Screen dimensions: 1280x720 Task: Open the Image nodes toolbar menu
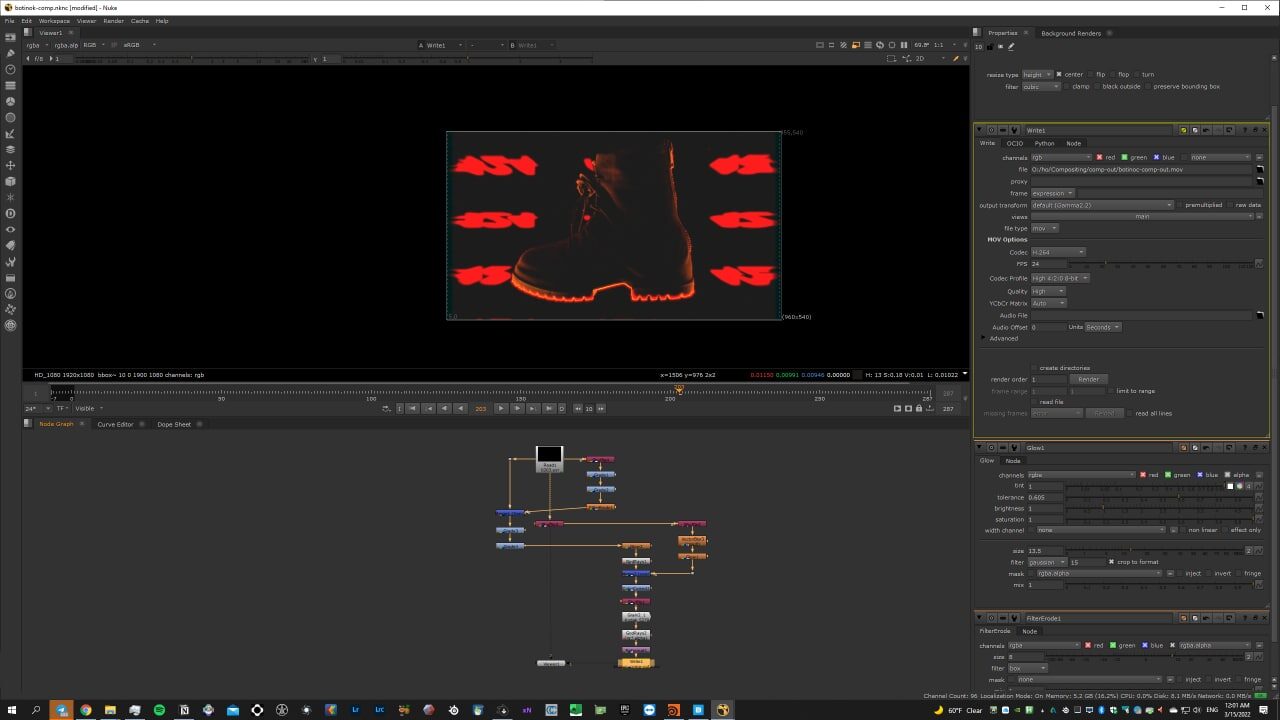(11, 37)
